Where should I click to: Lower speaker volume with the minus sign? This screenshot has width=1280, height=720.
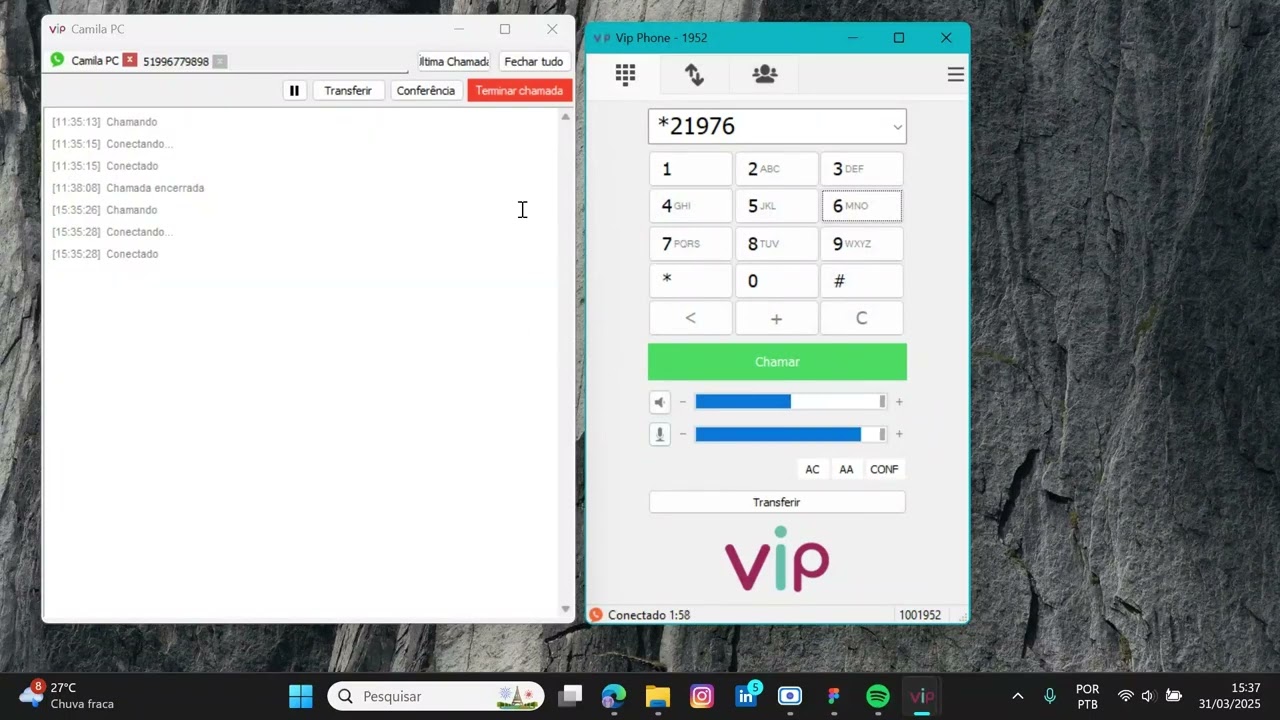pos(683,402)
